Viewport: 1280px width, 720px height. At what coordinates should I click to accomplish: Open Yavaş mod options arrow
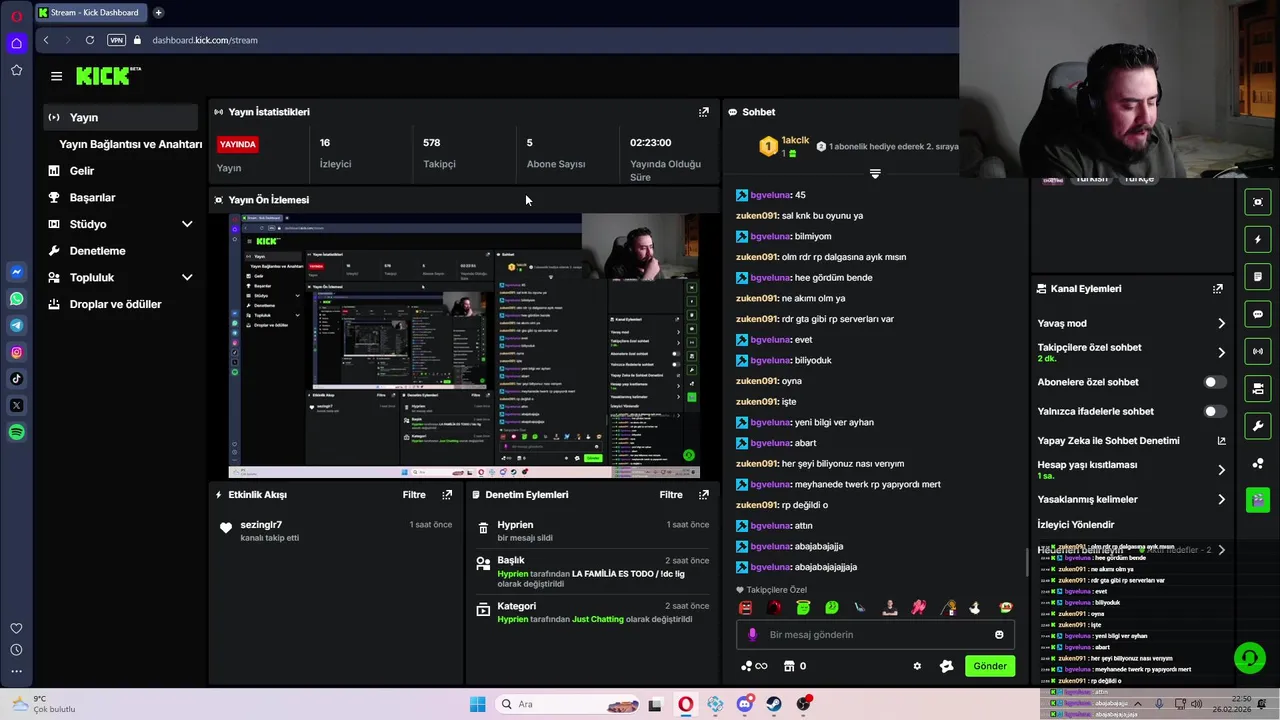(x=1221, y=324)
